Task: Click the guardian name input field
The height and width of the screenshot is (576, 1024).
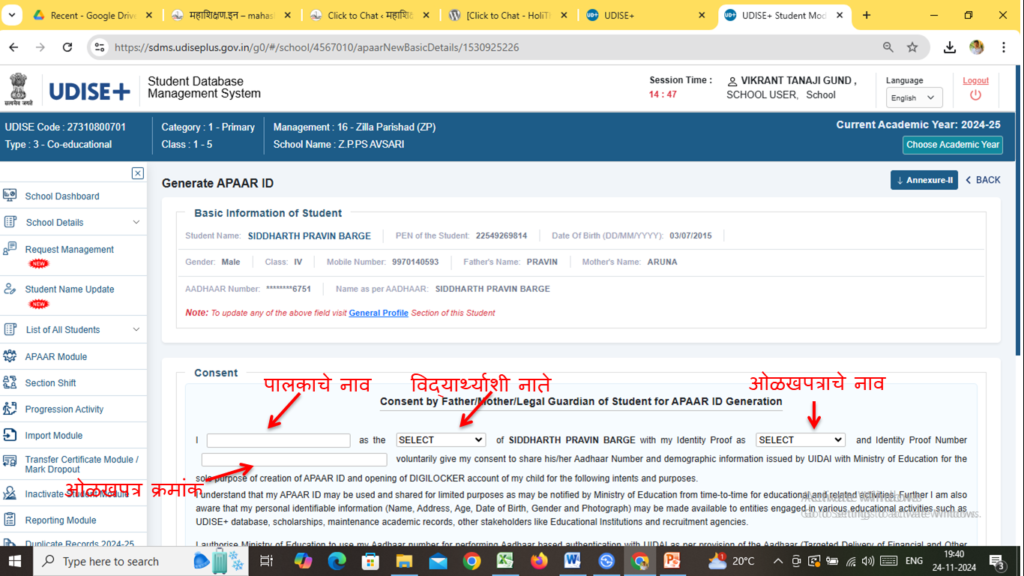Action: [278, 441]
